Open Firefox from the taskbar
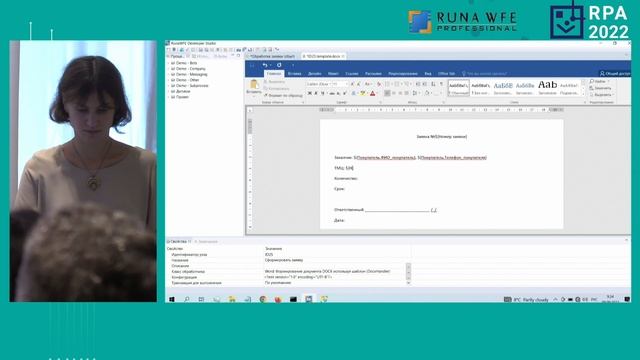The height and width of the screenshot is (360, 640). point(278,299)
